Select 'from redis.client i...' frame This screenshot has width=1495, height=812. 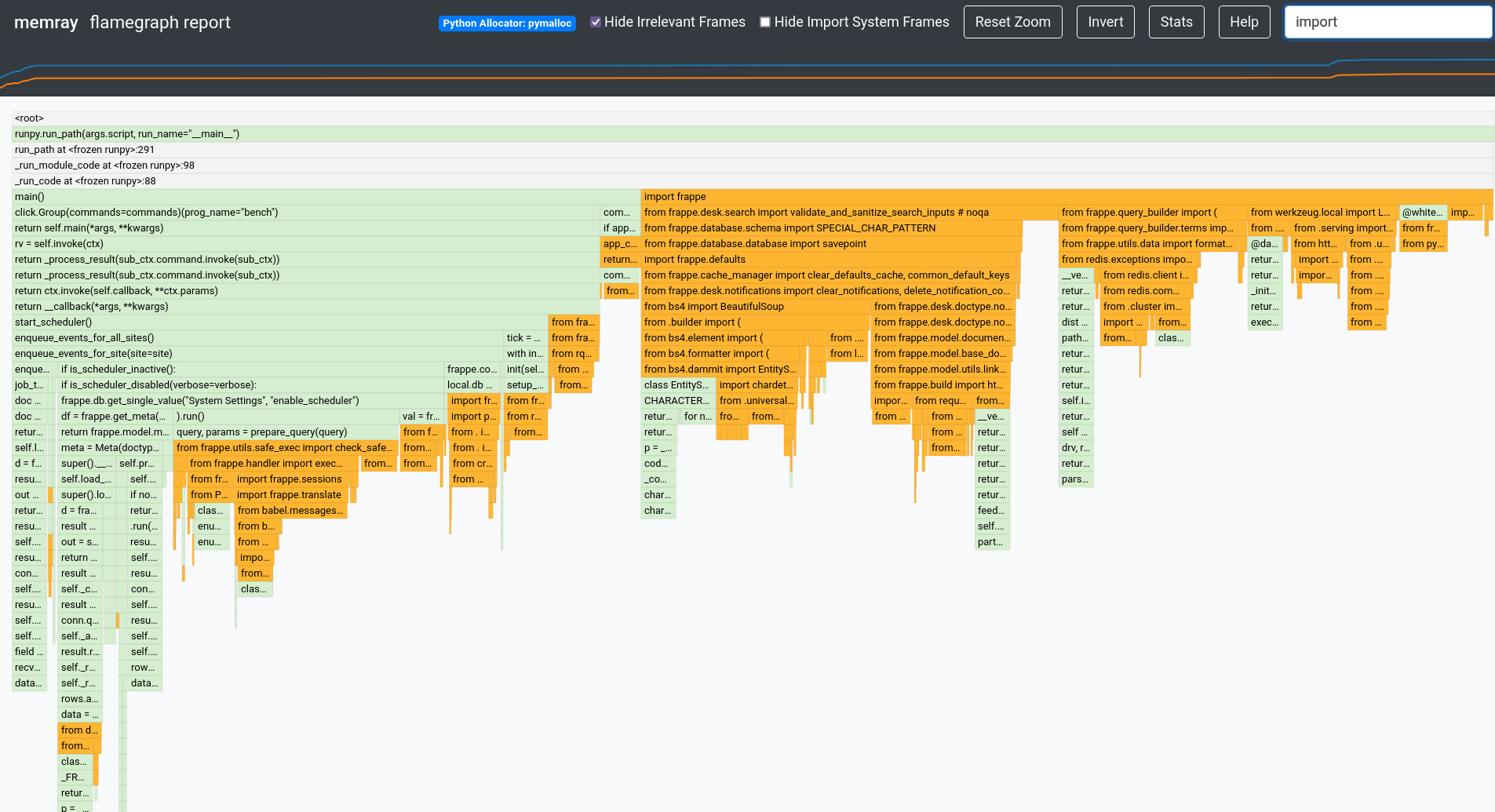pos(1149,275)
